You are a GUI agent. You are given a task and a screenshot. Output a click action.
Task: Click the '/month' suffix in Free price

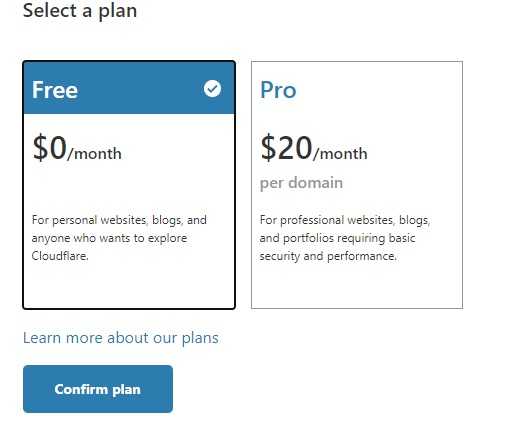click(94, 154)
